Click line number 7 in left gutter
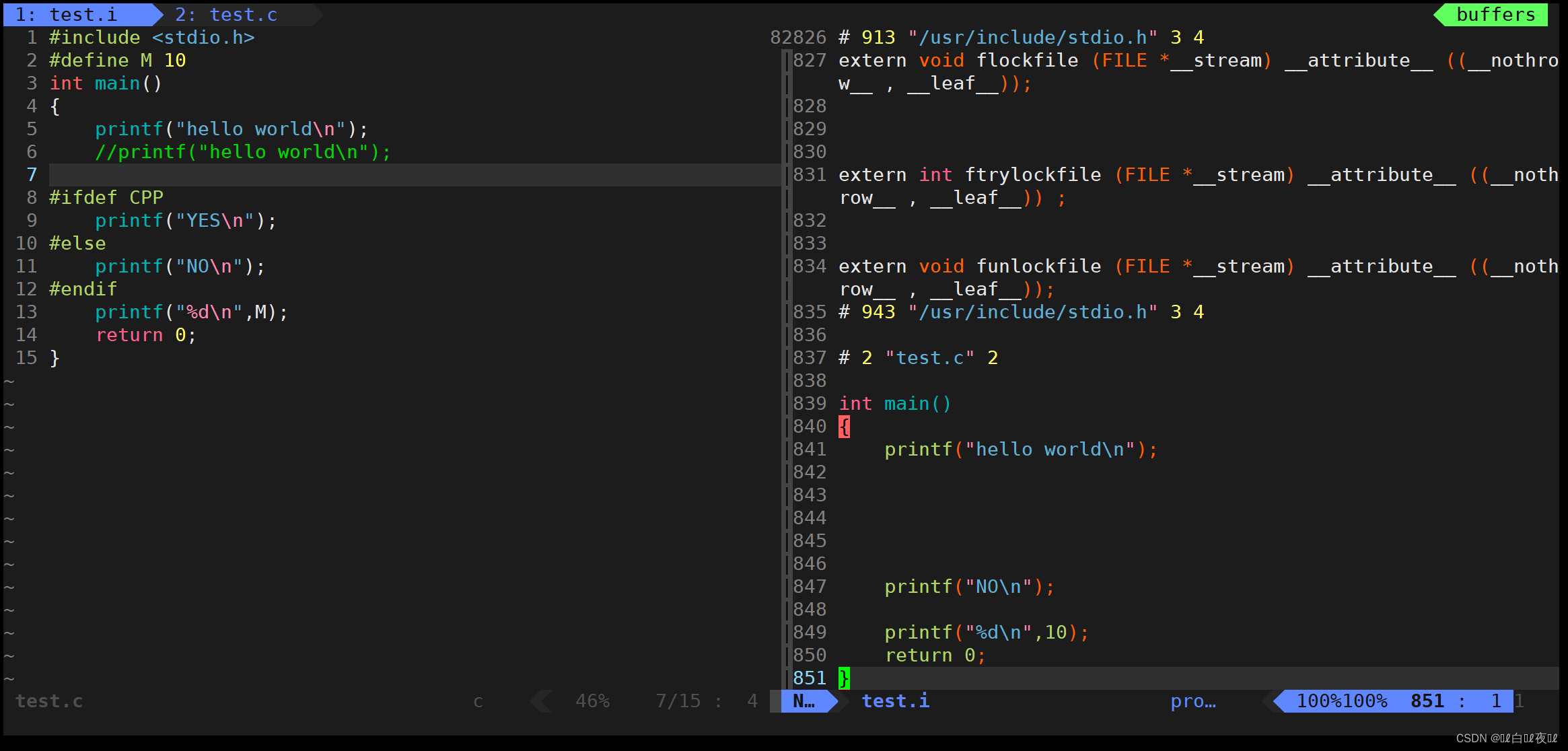The image size is (1568, 751). pos(32,175)
